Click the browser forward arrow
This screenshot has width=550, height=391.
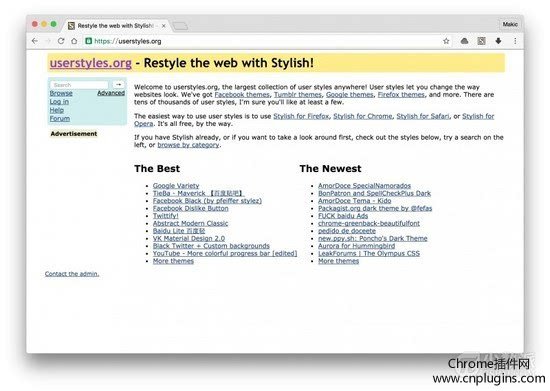[x=48, y=41]
